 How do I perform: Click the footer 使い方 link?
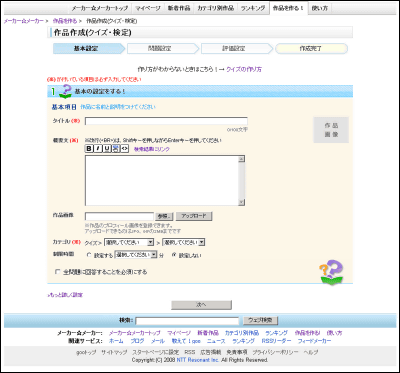pos(334,333)
